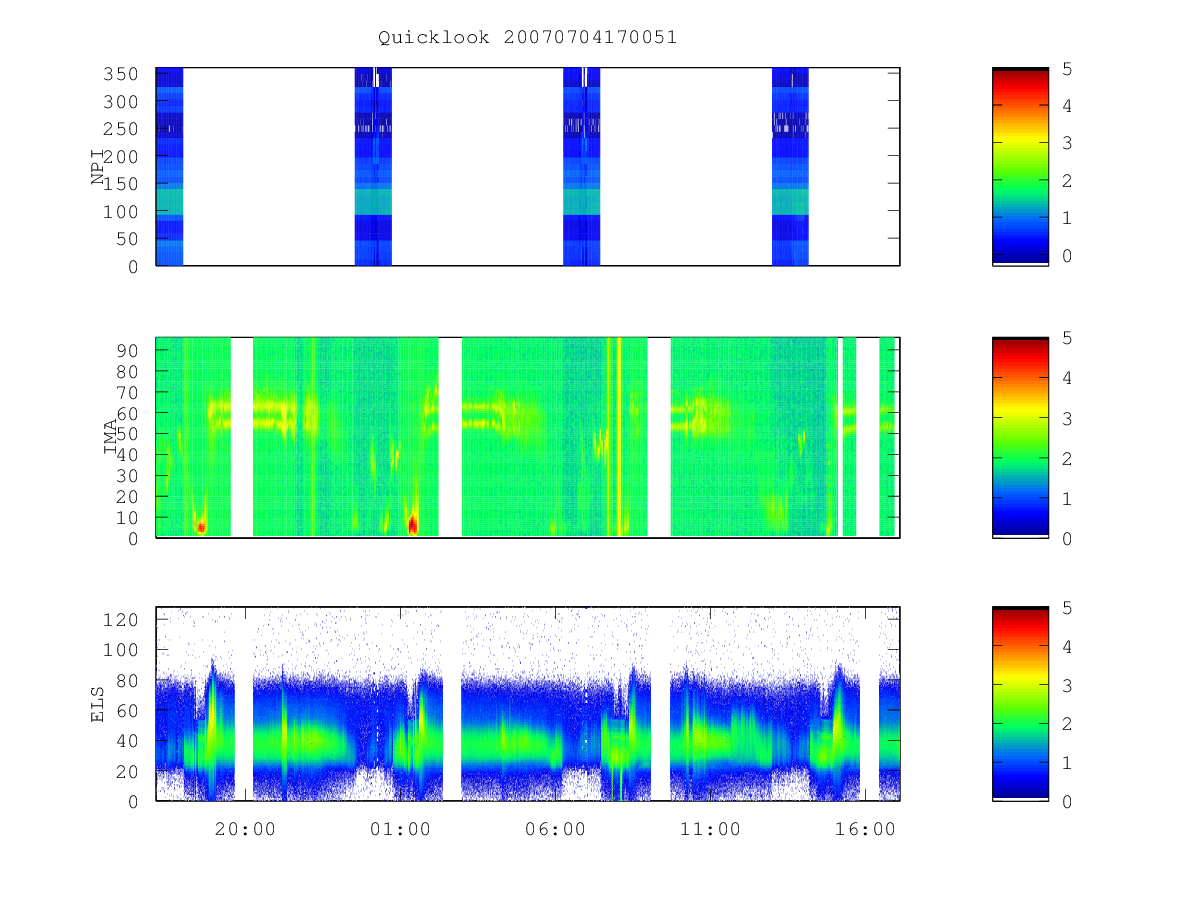Click the red hotspot near 01:00 in IMA
Viewport: 1200px width, 900px height.
click(x=413, y=523)
